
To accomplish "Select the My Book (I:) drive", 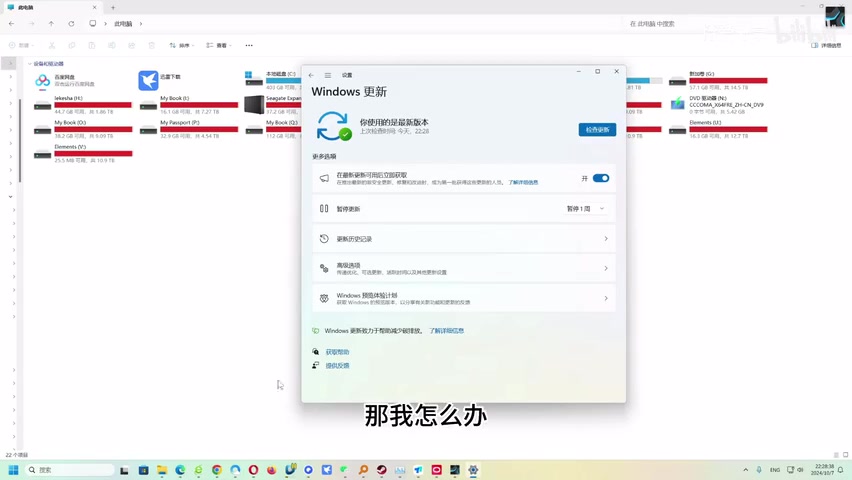I will click(x=189, y=104).
